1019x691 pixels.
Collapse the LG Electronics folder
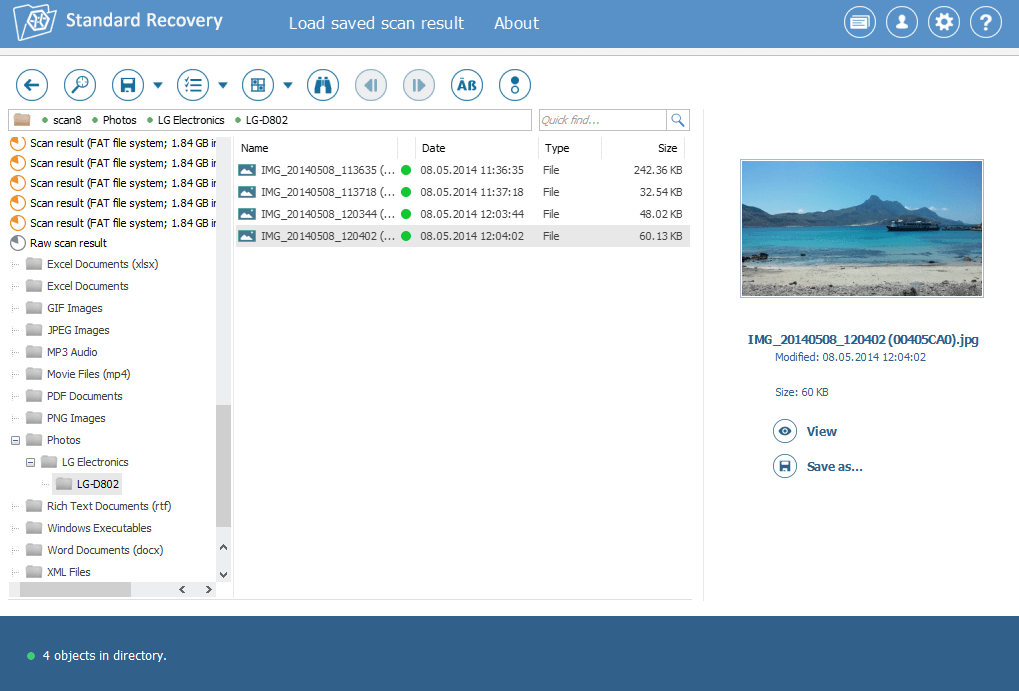tap(30, 463)
